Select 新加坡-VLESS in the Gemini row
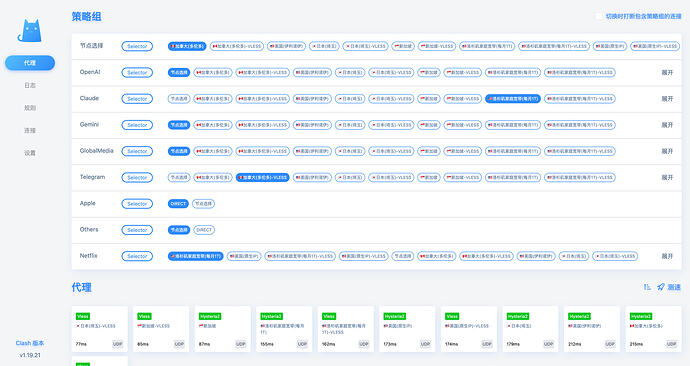This screenshot has width=690, height=366. click(x=462, y=125)
